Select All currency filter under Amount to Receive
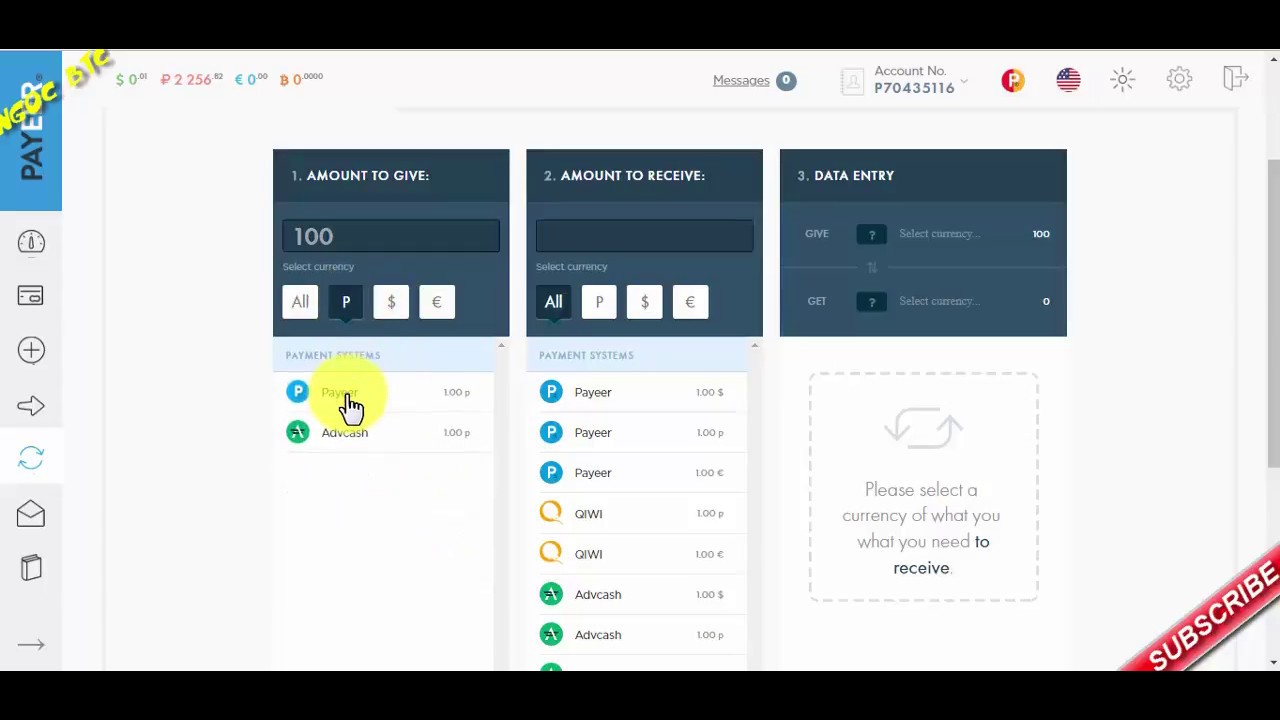This screenshot has height=720, width=1280. tap(553, 302)
